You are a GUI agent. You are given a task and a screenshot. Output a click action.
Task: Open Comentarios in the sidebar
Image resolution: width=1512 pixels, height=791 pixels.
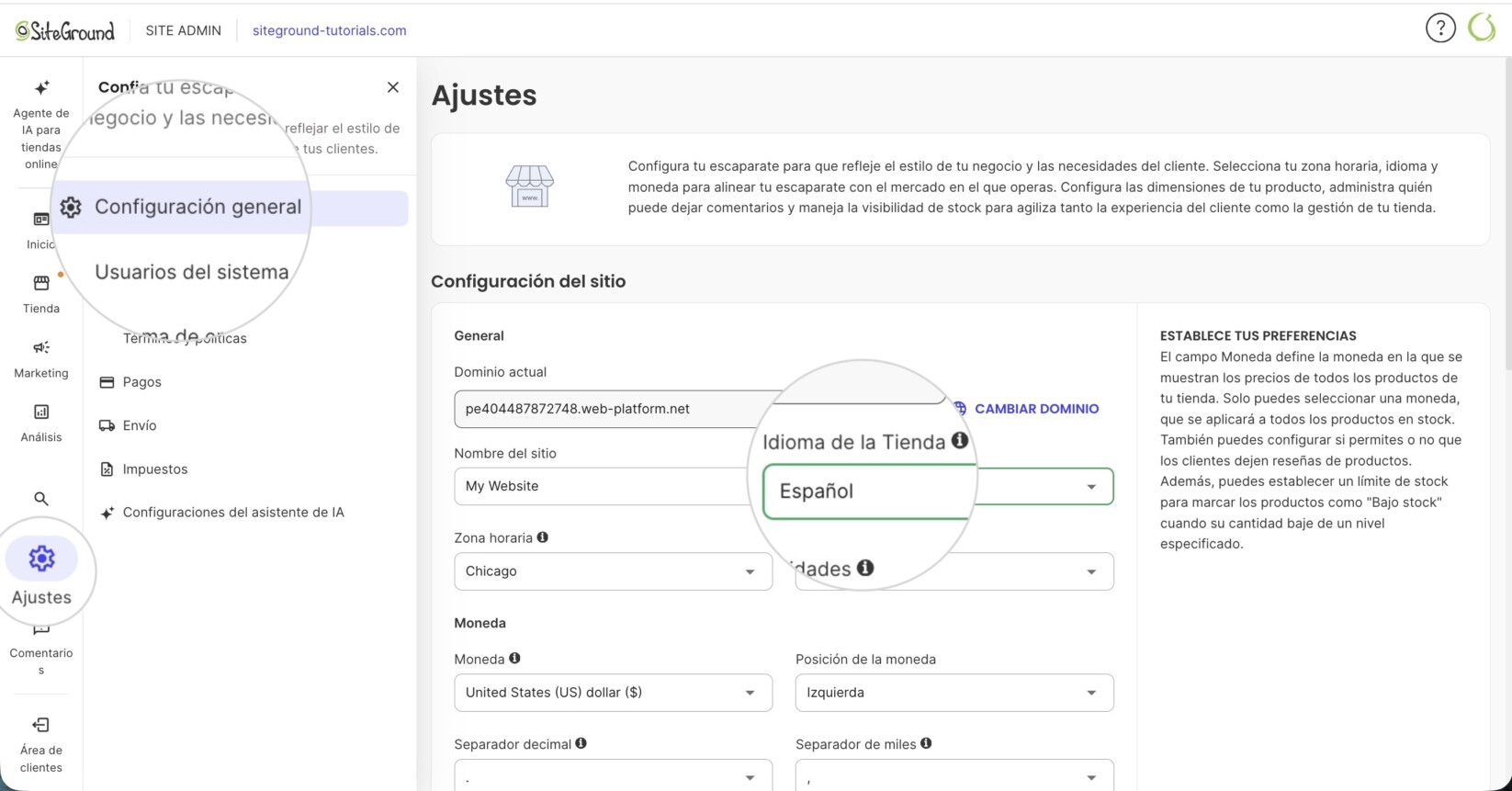(41, 650)
